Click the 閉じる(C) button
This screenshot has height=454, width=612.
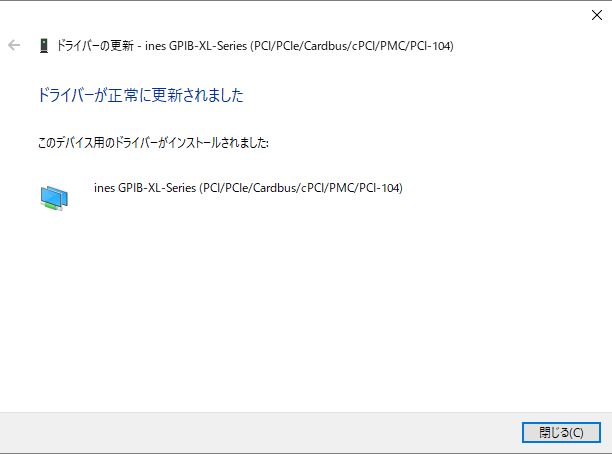tap(561, 432)
